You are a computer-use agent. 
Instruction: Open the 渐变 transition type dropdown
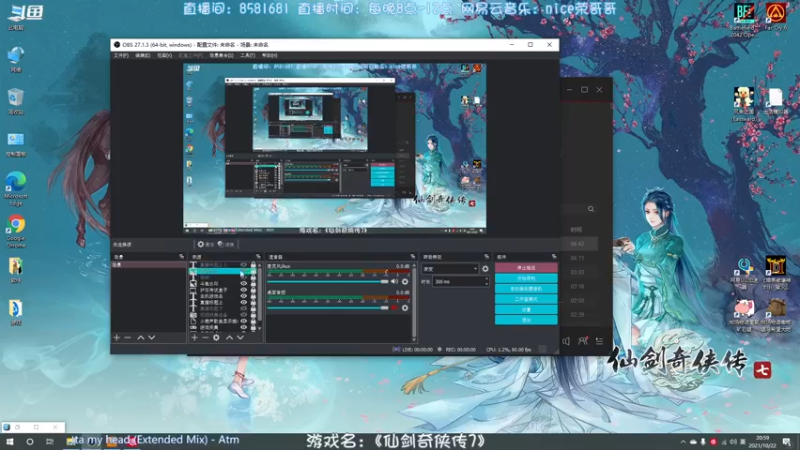(x=450, y=269)
